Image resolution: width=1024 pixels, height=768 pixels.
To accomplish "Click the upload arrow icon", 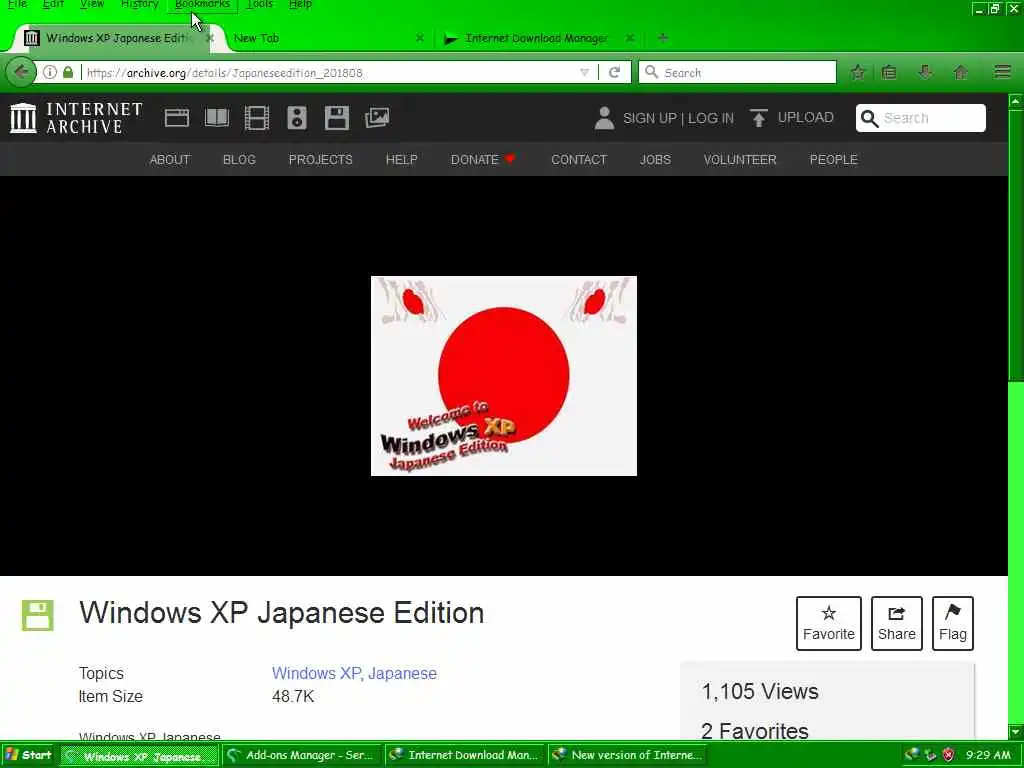I will (758, 118).
